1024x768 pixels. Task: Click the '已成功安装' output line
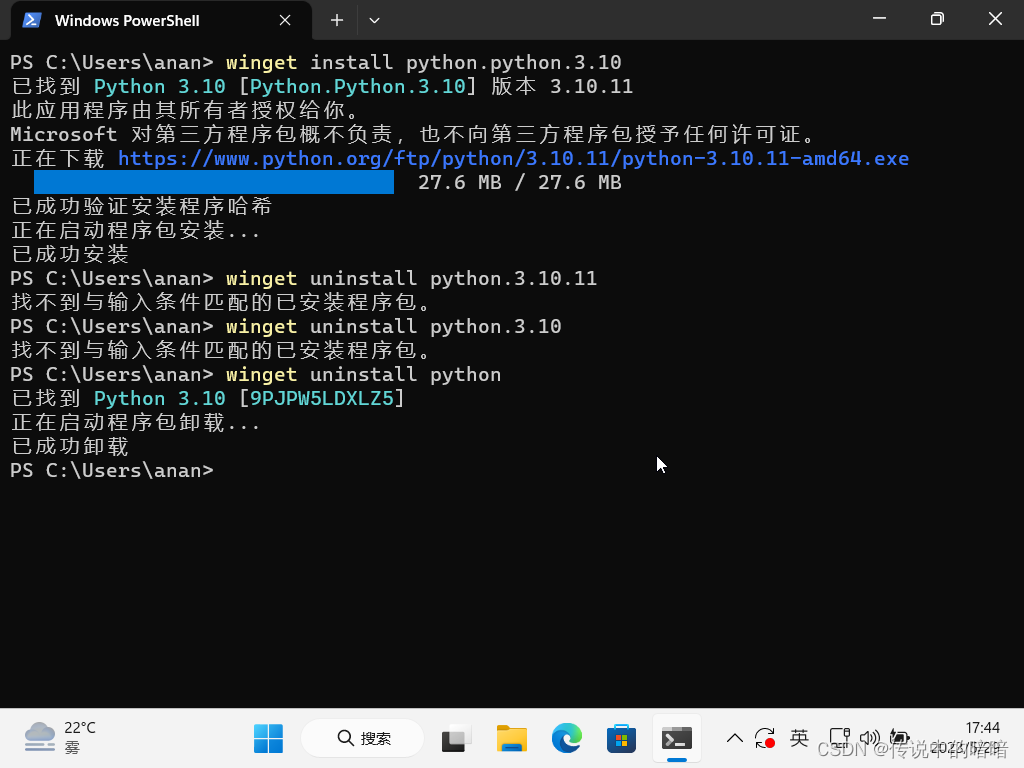pos(70,255)
